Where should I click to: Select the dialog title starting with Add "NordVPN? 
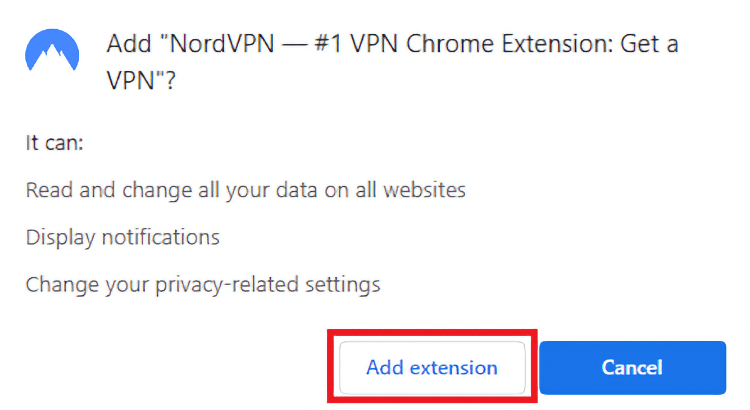pyautogui.click(x=392, y=62)
